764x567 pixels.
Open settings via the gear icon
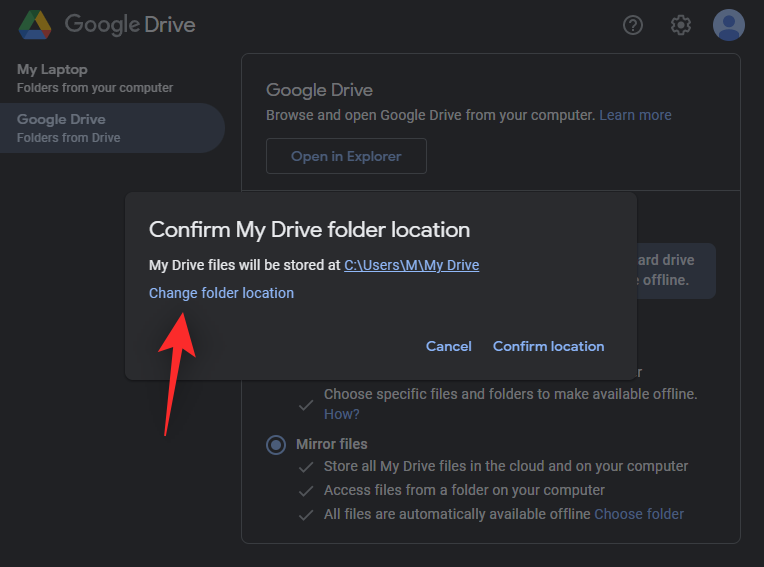680,25
